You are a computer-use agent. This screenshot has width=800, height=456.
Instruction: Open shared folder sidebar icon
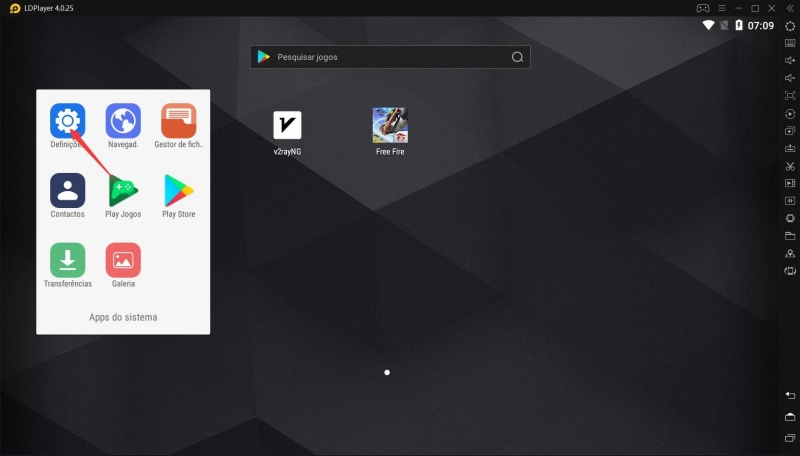click(x=790, y=236)
